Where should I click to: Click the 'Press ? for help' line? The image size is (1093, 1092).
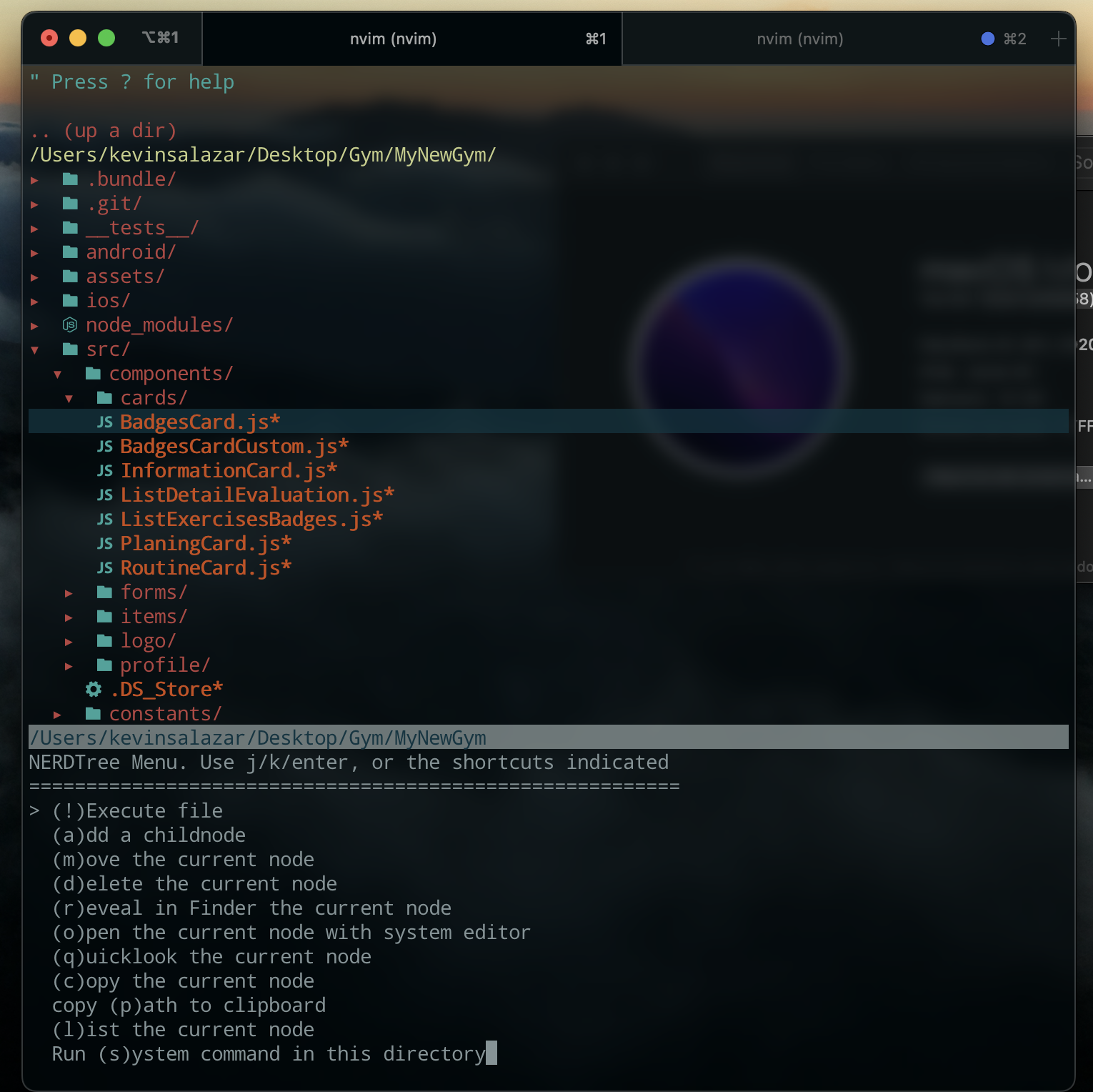click(132, 82)
